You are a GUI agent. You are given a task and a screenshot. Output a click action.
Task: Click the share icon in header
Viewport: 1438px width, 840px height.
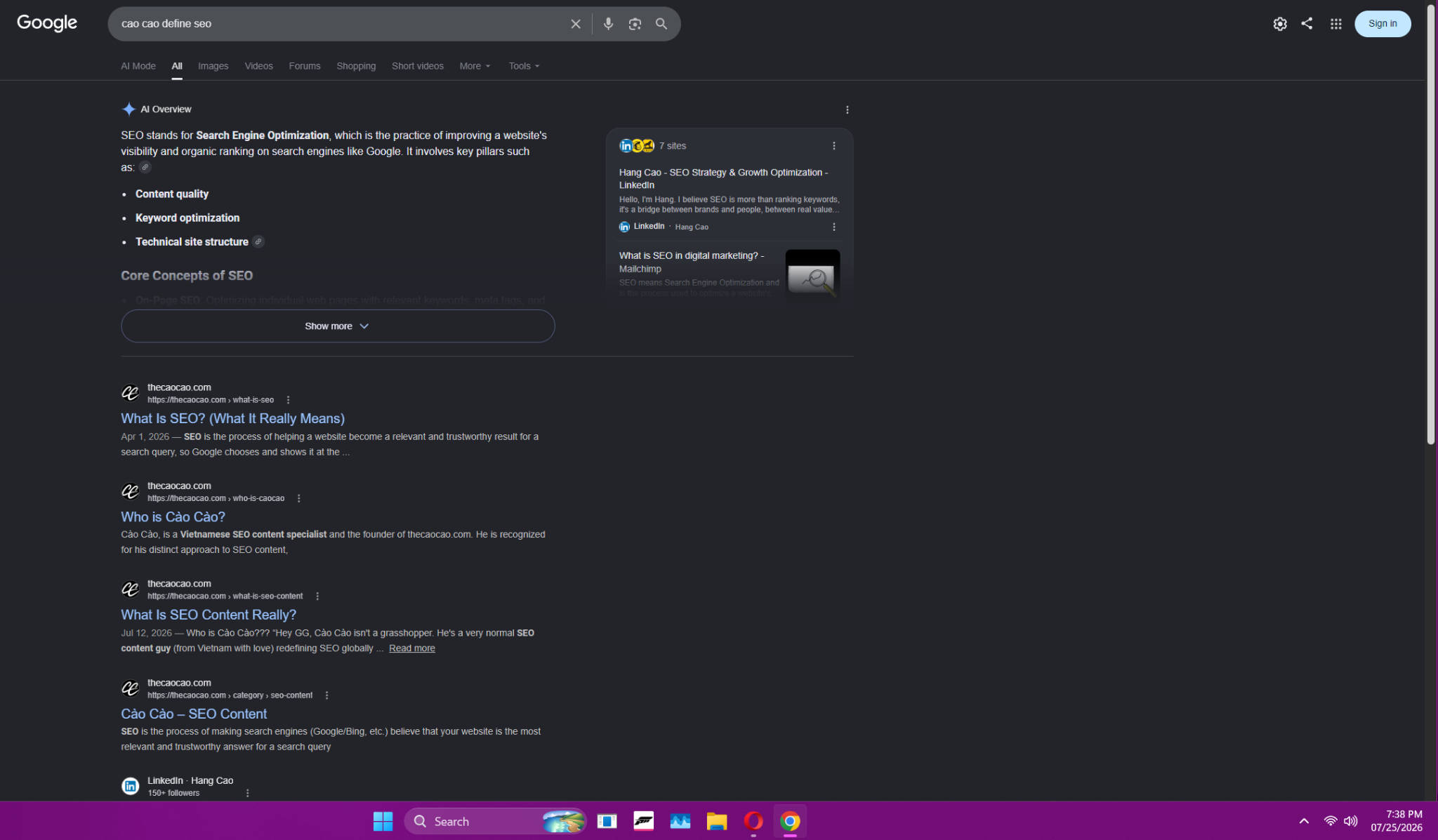tap(1307, 23)
